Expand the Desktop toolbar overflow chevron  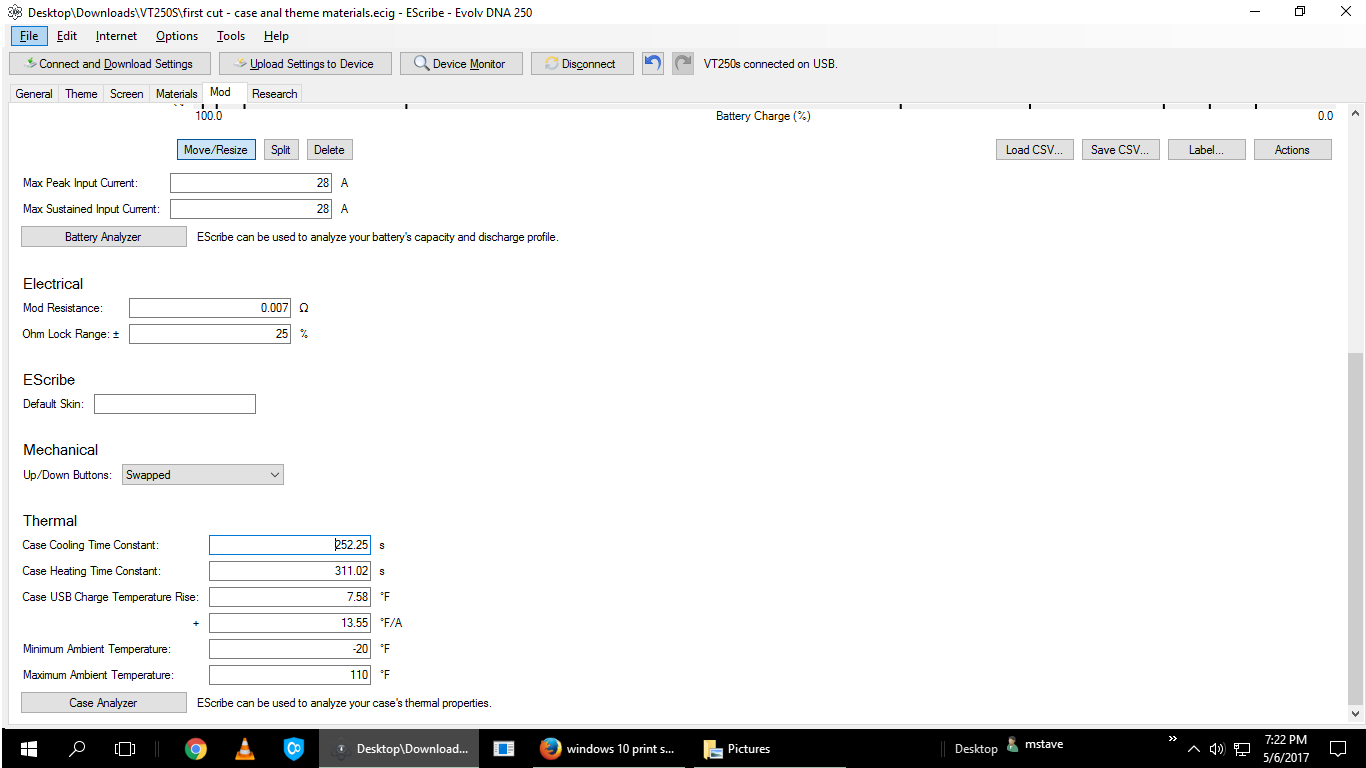(x=1172, y=739)
